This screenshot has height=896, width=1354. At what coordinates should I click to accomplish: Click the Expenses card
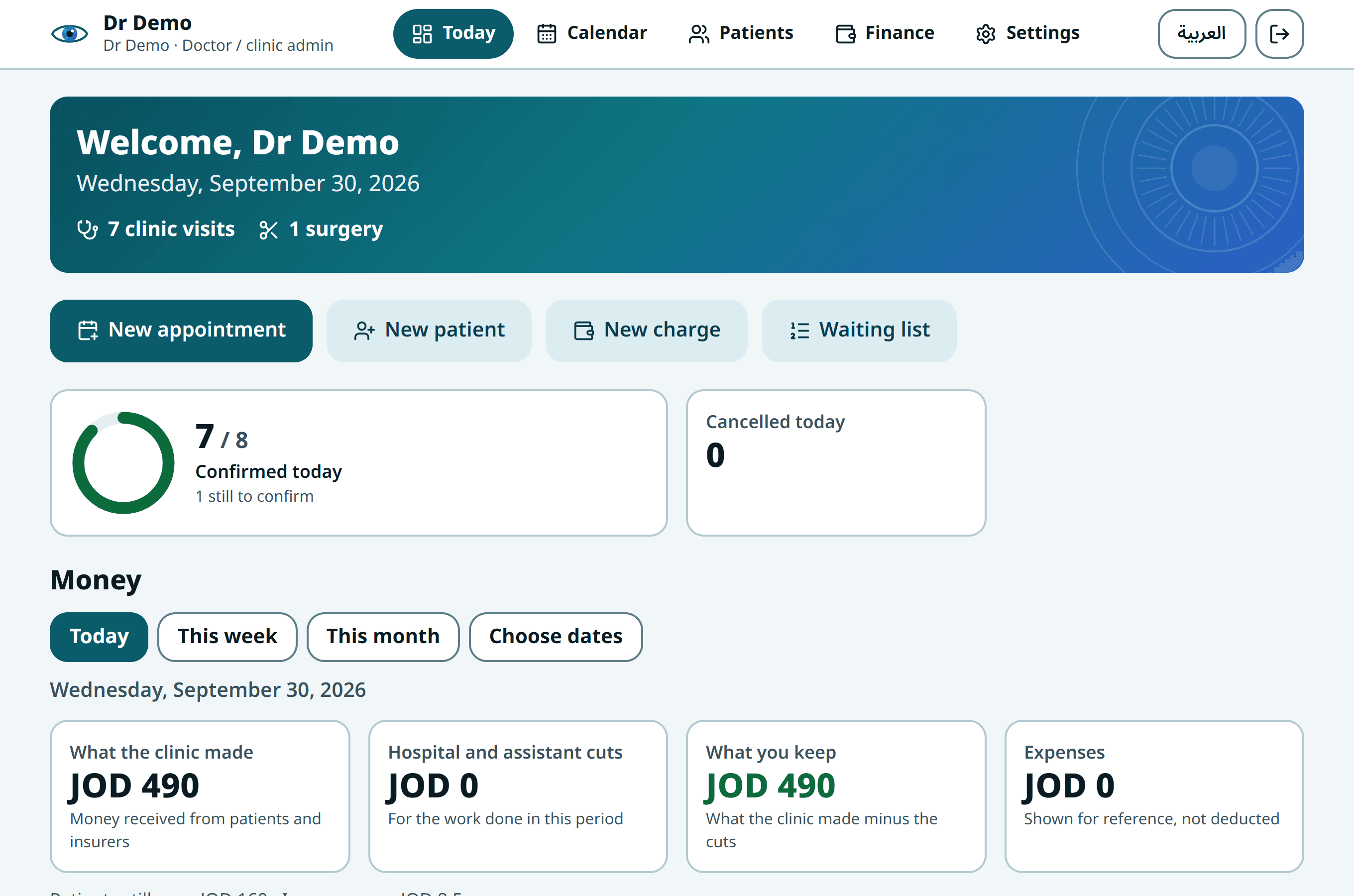click(1153, 796)
